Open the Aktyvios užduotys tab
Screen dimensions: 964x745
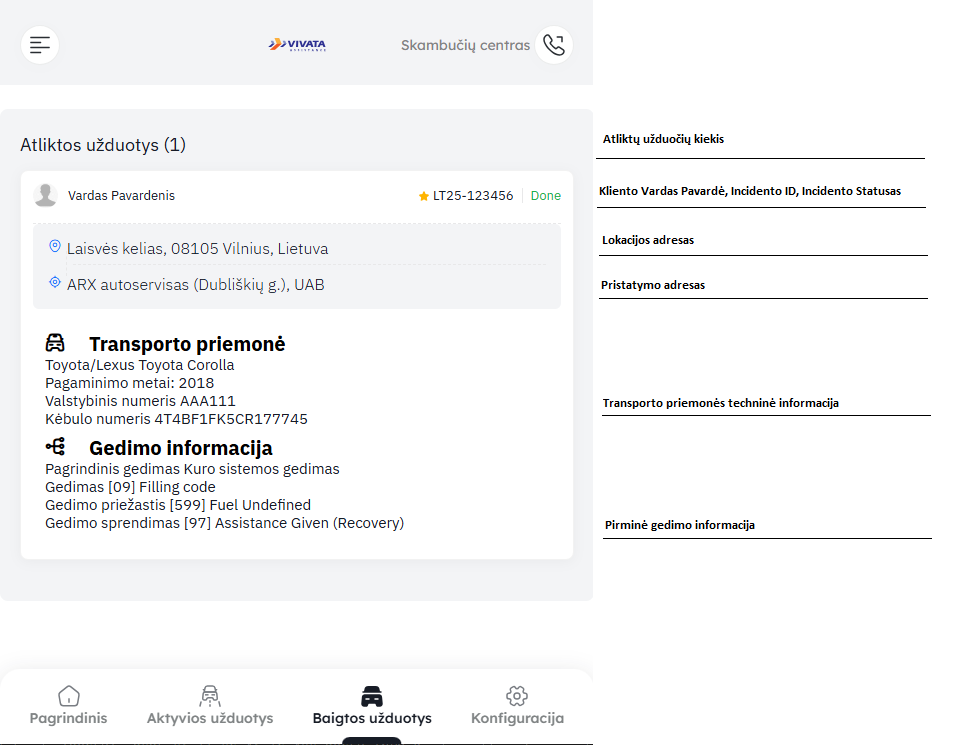[x=210, y=706]
